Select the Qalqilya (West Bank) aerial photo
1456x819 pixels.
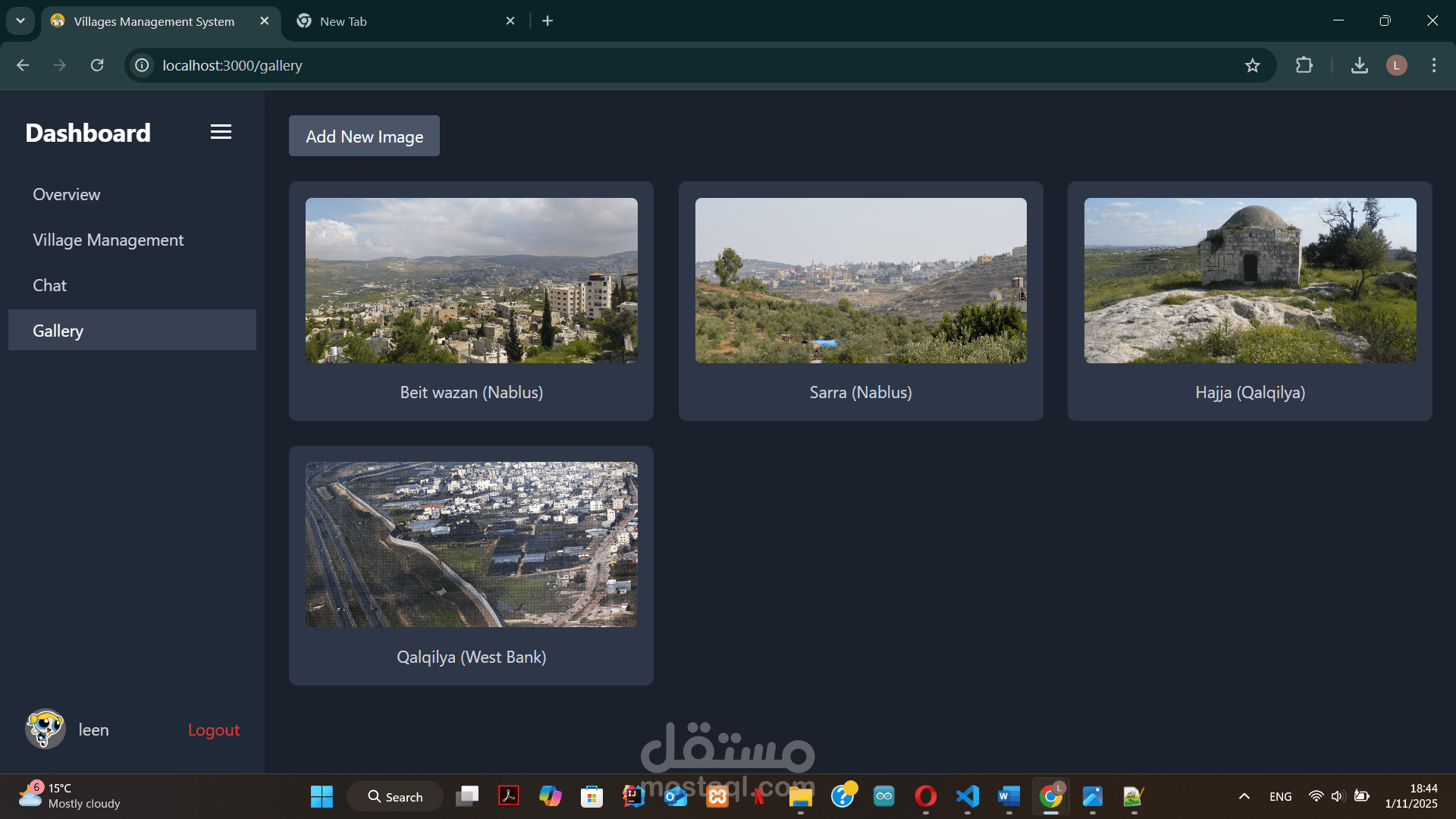click(471, 544)
